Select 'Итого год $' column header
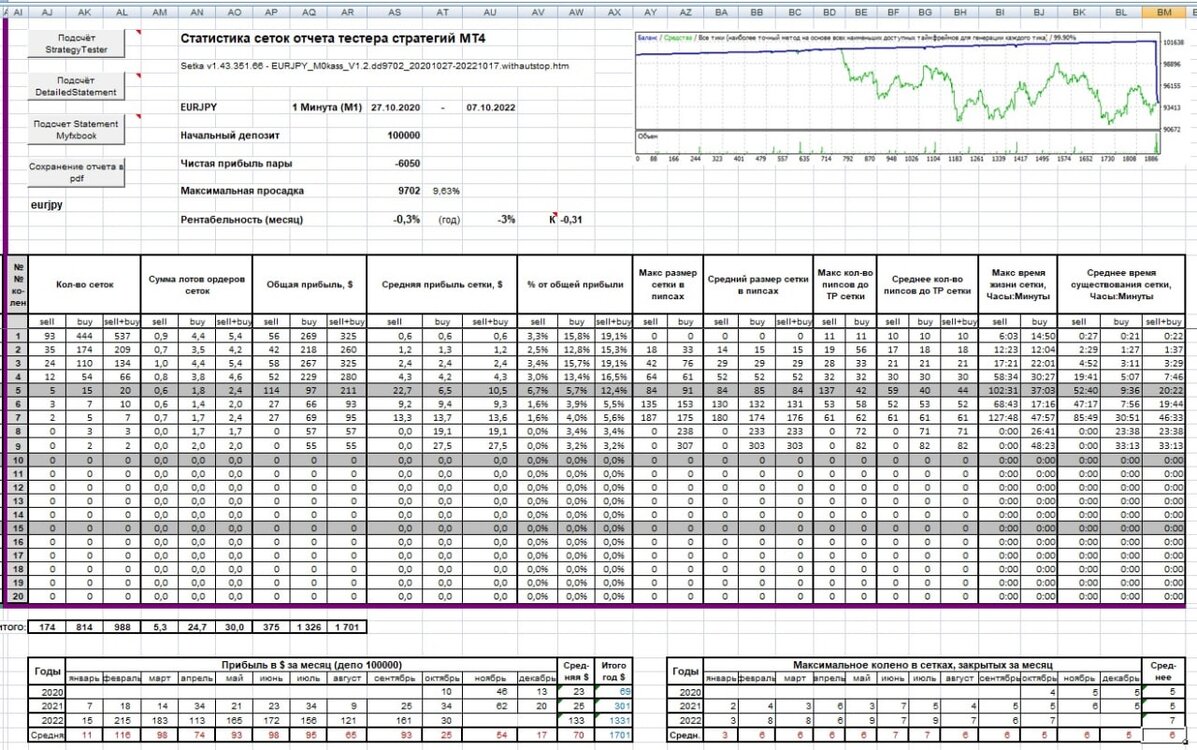The image size is (1197, 750). point(613,671)
